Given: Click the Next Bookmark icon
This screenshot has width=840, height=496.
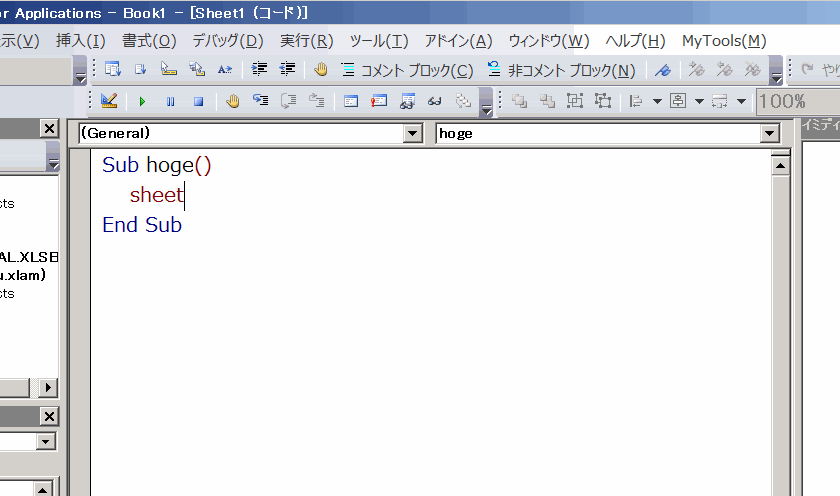Looking at the screenshot, I should 696,70.
